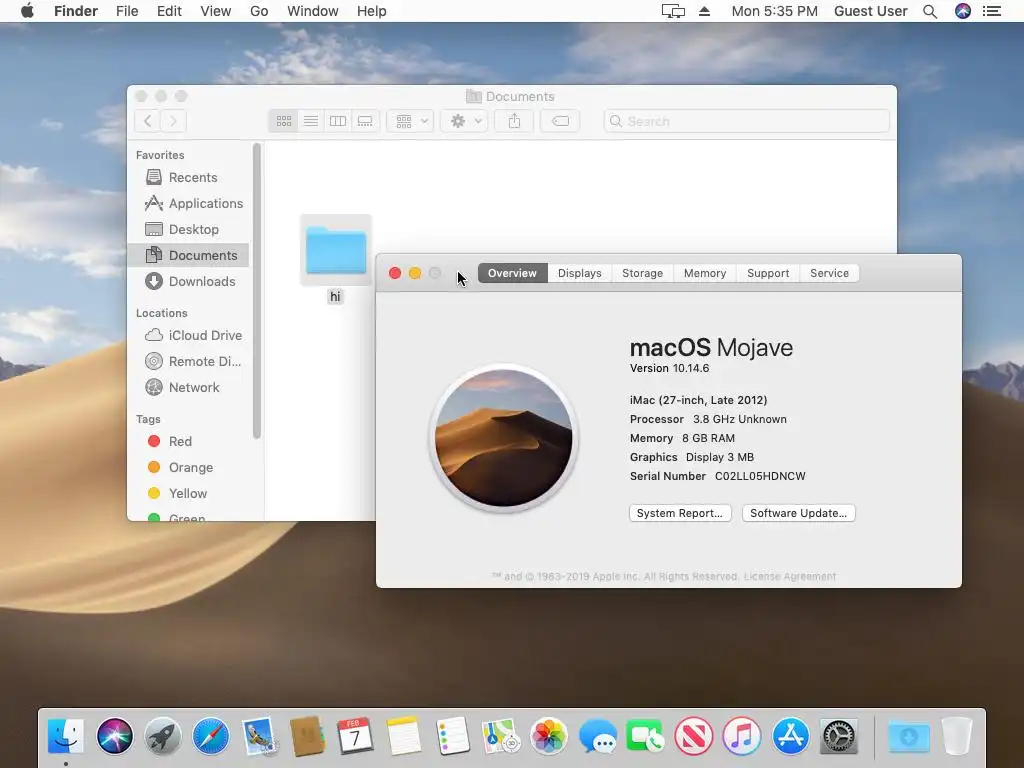1024x768 pixels.
Task: Select the Overview tab
Action: pyautogui.click(x=513, y=274)
